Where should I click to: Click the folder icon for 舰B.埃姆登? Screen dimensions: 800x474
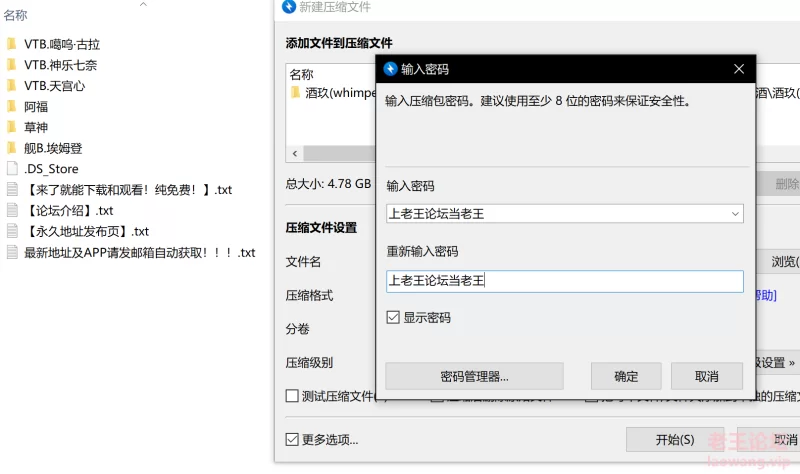[x=12, y=148]
